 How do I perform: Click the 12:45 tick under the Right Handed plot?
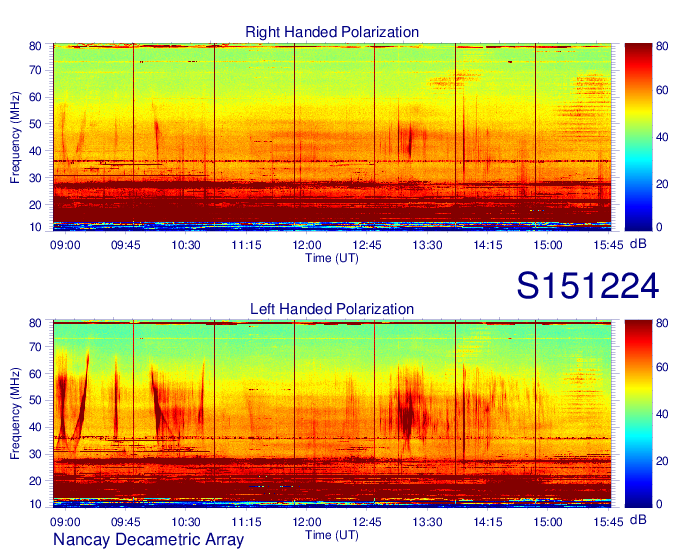[x=367, y=245]
